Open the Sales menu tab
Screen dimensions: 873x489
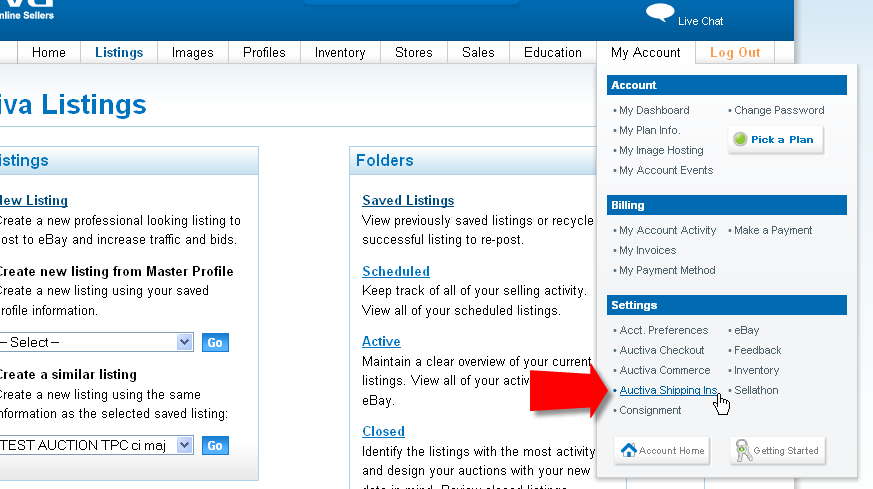(x=478, y=52)
